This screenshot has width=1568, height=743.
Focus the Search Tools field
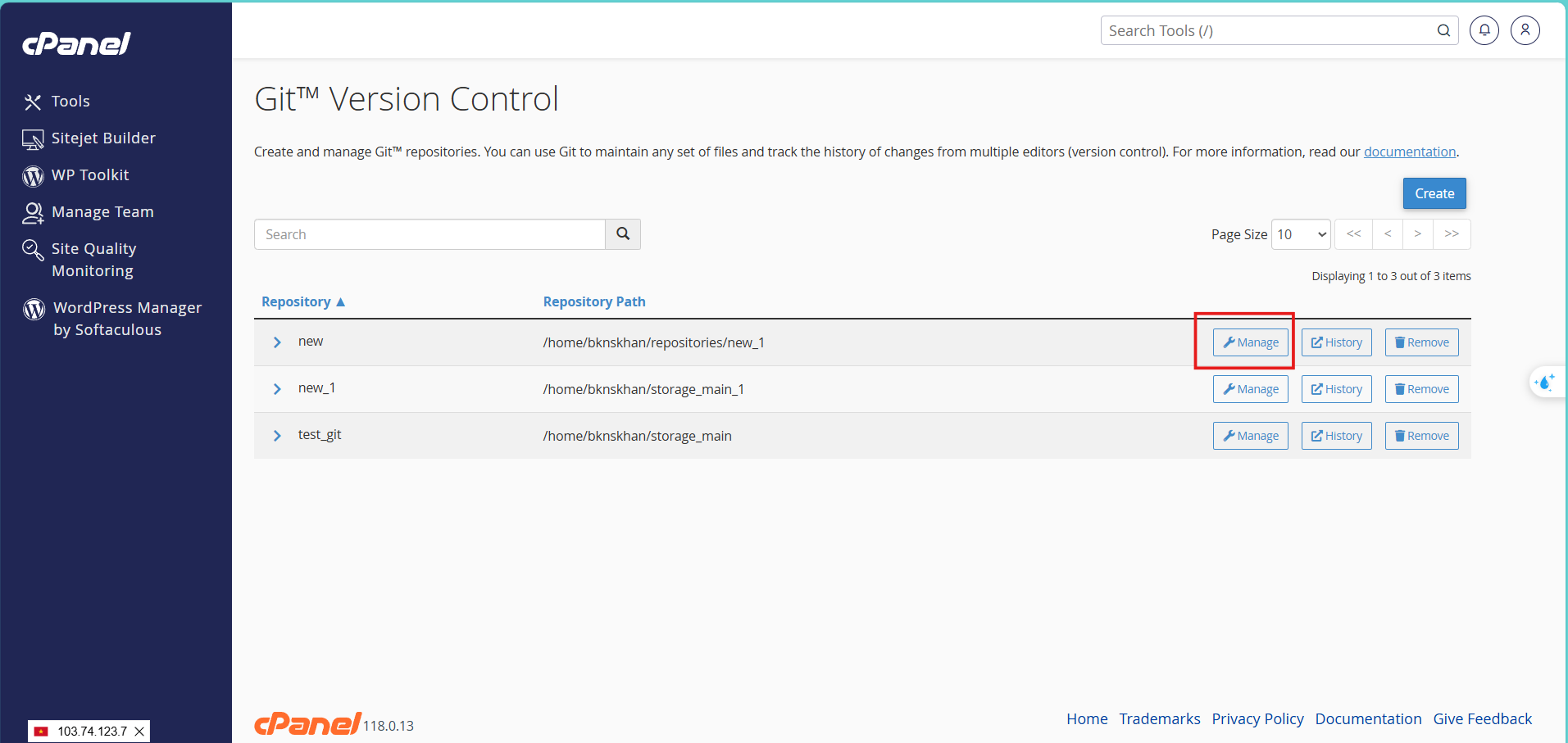[1266, 30]
